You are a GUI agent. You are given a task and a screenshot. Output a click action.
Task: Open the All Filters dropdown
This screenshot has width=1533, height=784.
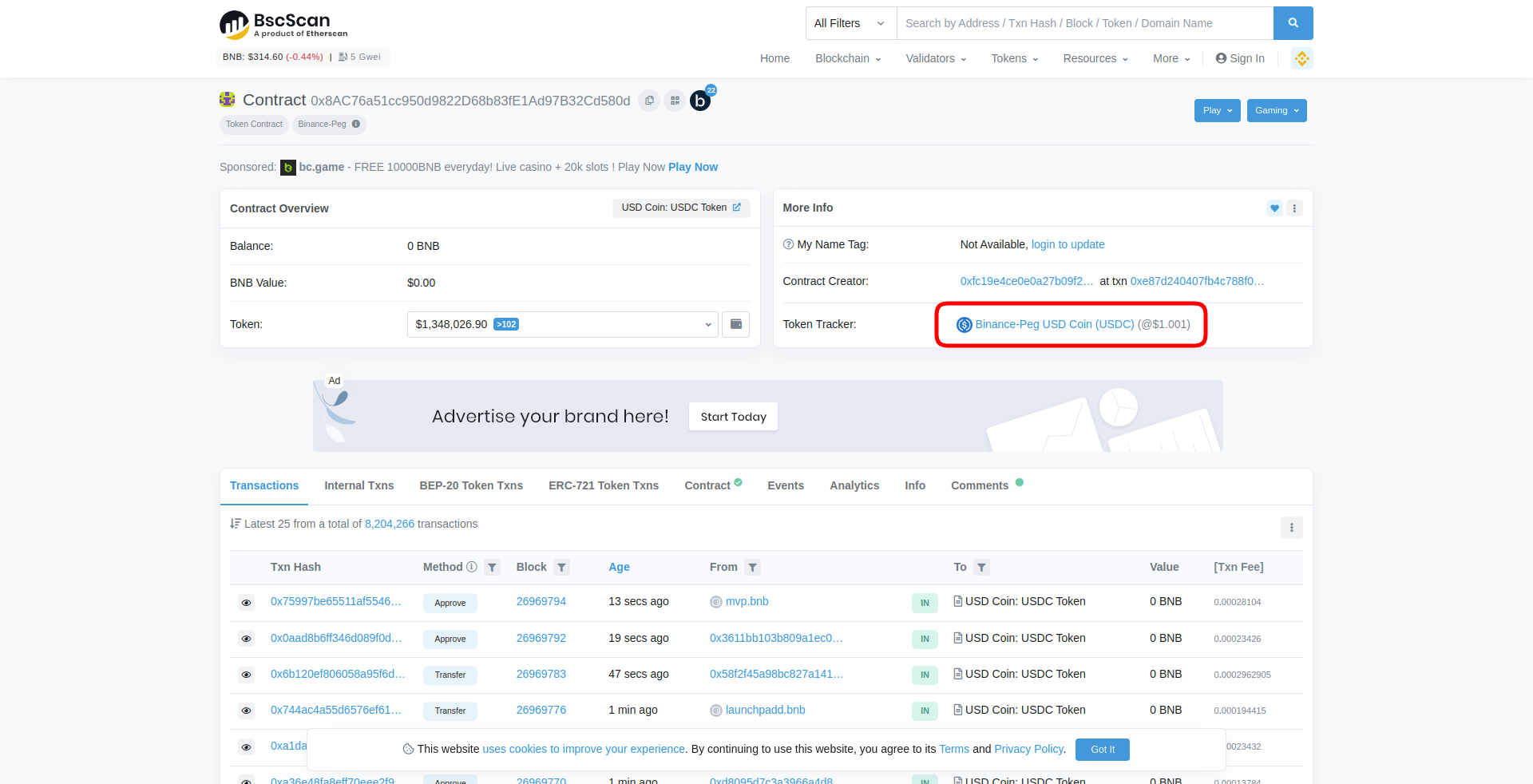[x=851, y=23]
